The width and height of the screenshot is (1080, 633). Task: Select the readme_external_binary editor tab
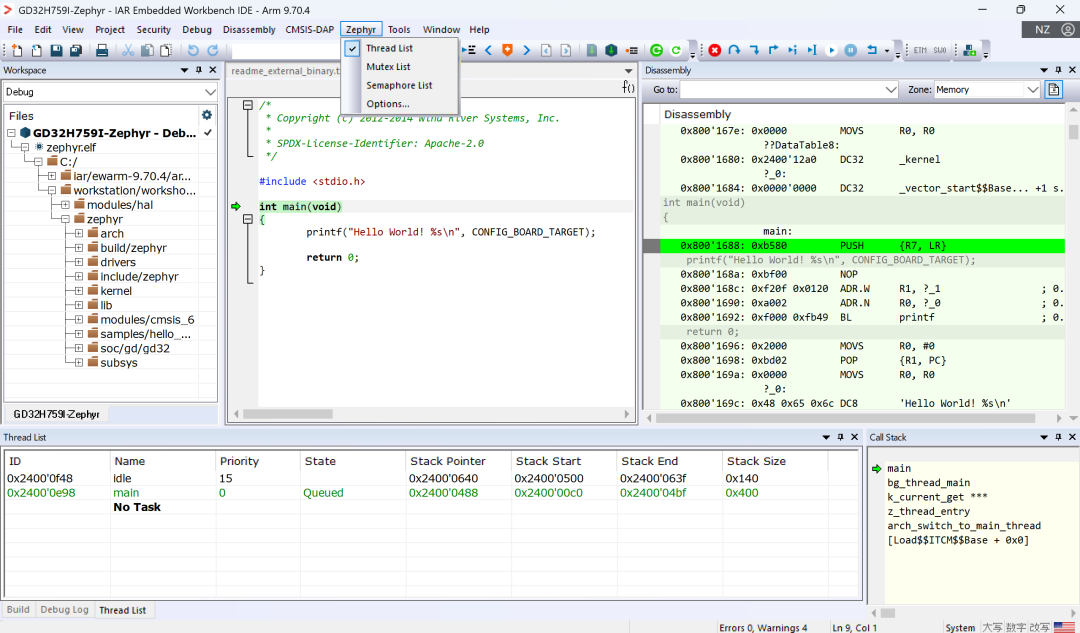tap(285, 71)
